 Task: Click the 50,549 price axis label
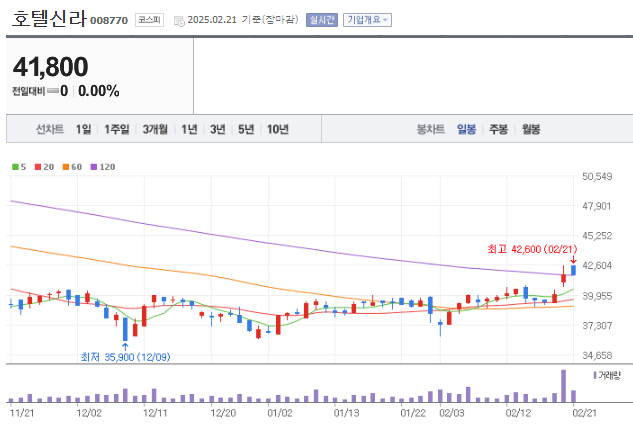[x=597, y=177]
